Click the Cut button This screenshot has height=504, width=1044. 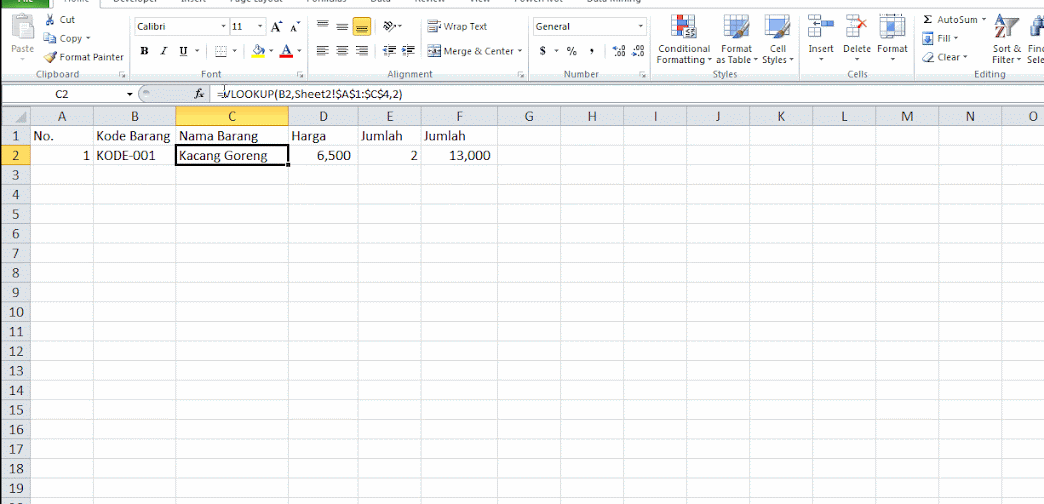[x=60, y=20]
